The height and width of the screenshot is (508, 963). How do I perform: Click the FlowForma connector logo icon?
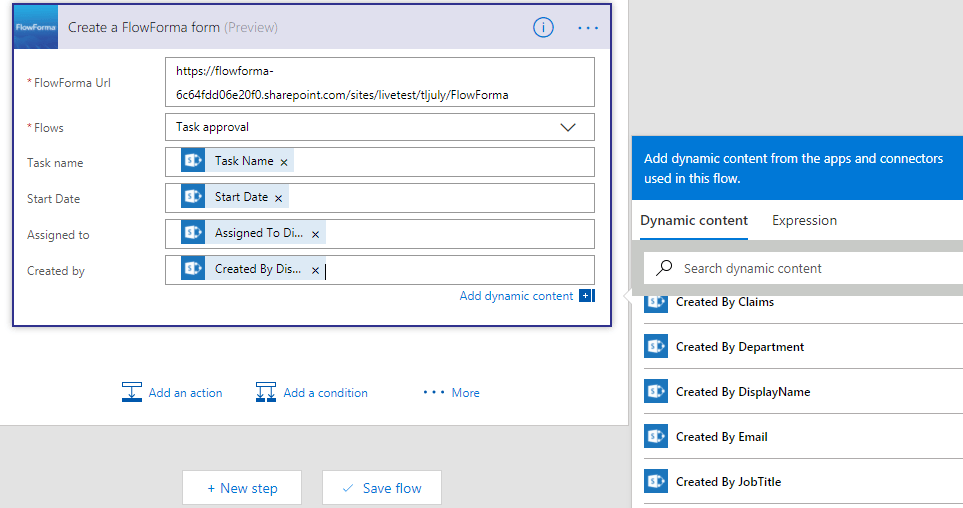coord(36,27)
